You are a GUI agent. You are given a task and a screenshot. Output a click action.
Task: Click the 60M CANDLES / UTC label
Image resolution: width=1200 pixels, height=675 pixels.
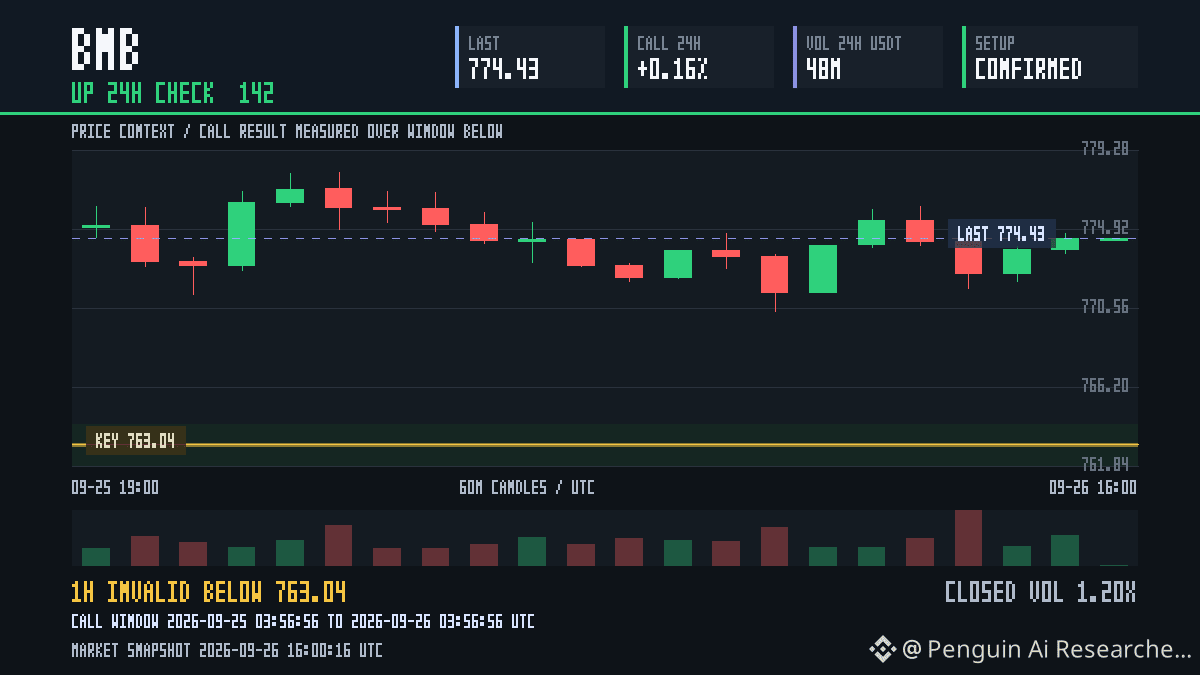click(527, 488)
